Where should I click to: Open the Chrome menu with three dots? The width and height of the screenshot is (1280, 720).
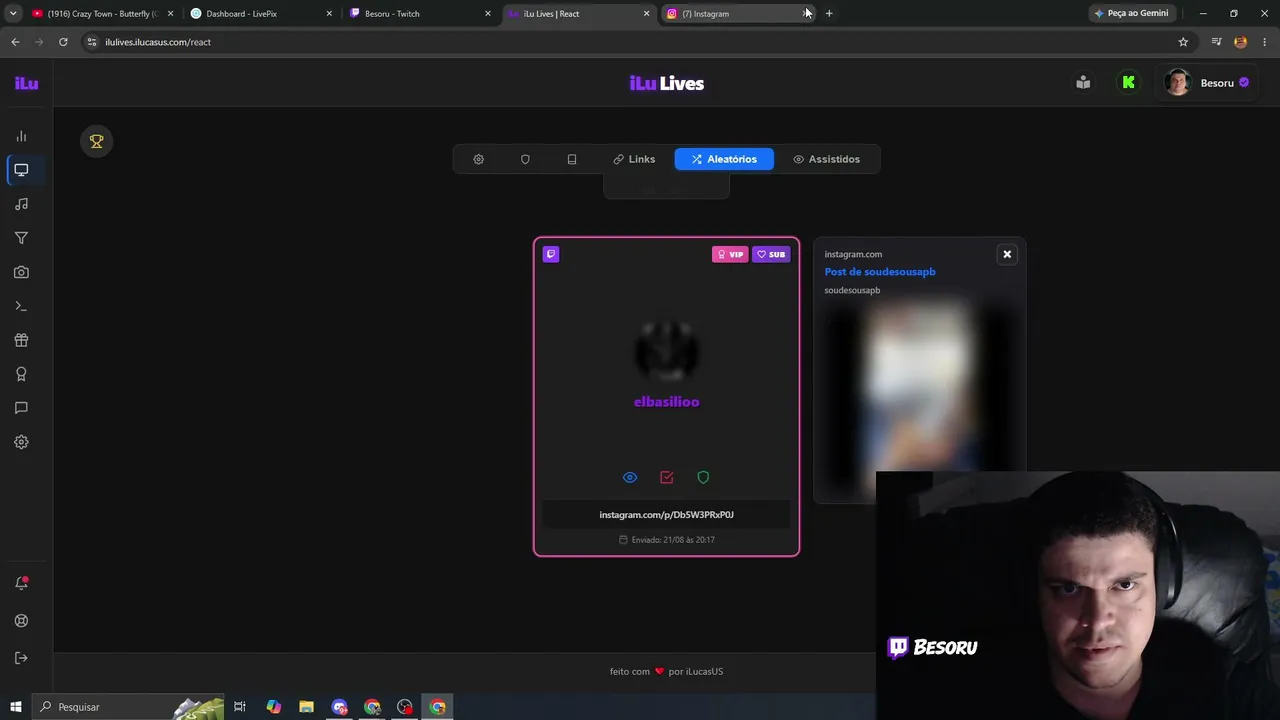coord(1266,42)
